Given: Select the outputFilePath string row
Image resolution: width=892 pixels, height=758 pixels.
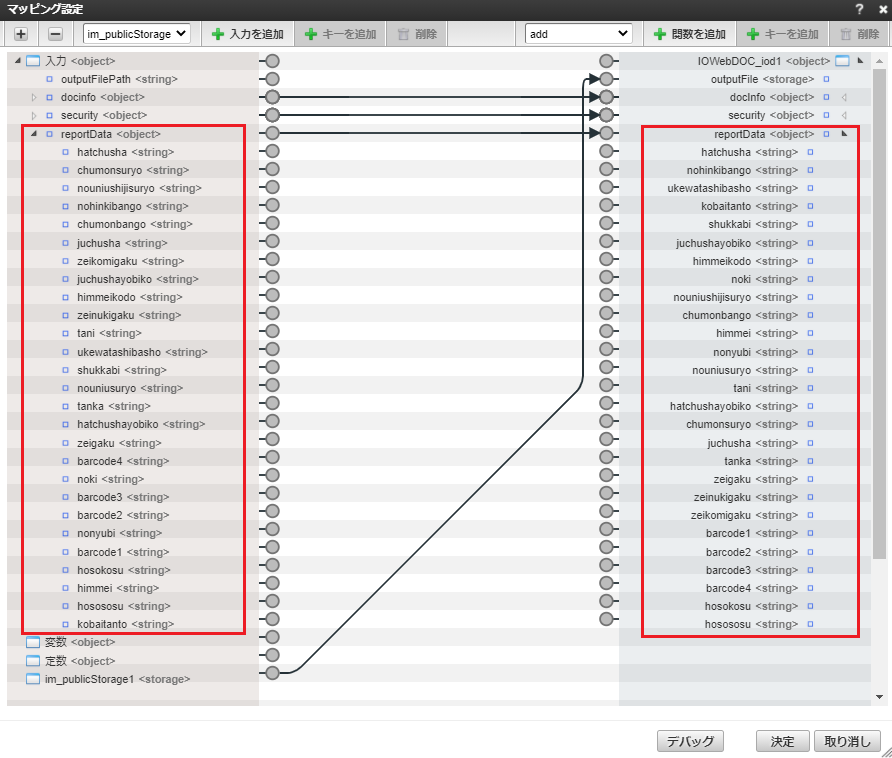Looking at the screenshot, I should [x=133, y=79].
